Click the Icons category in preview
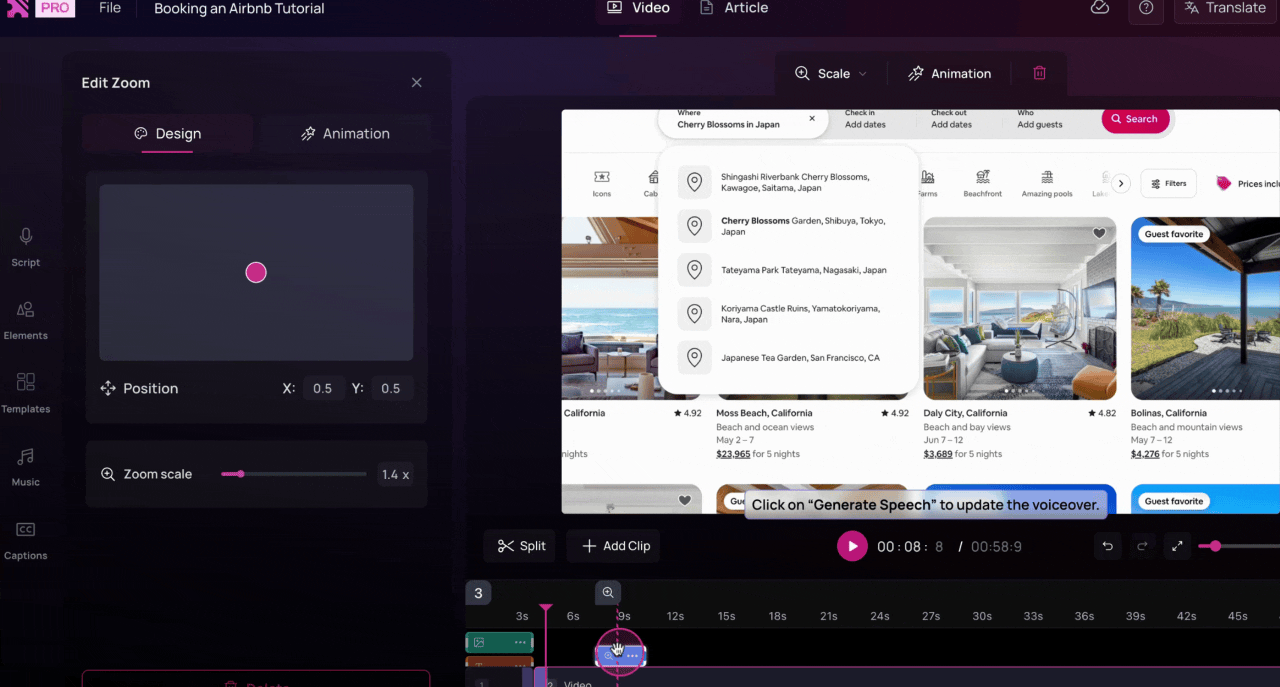The image size is (1280, 687). point(602,183)
